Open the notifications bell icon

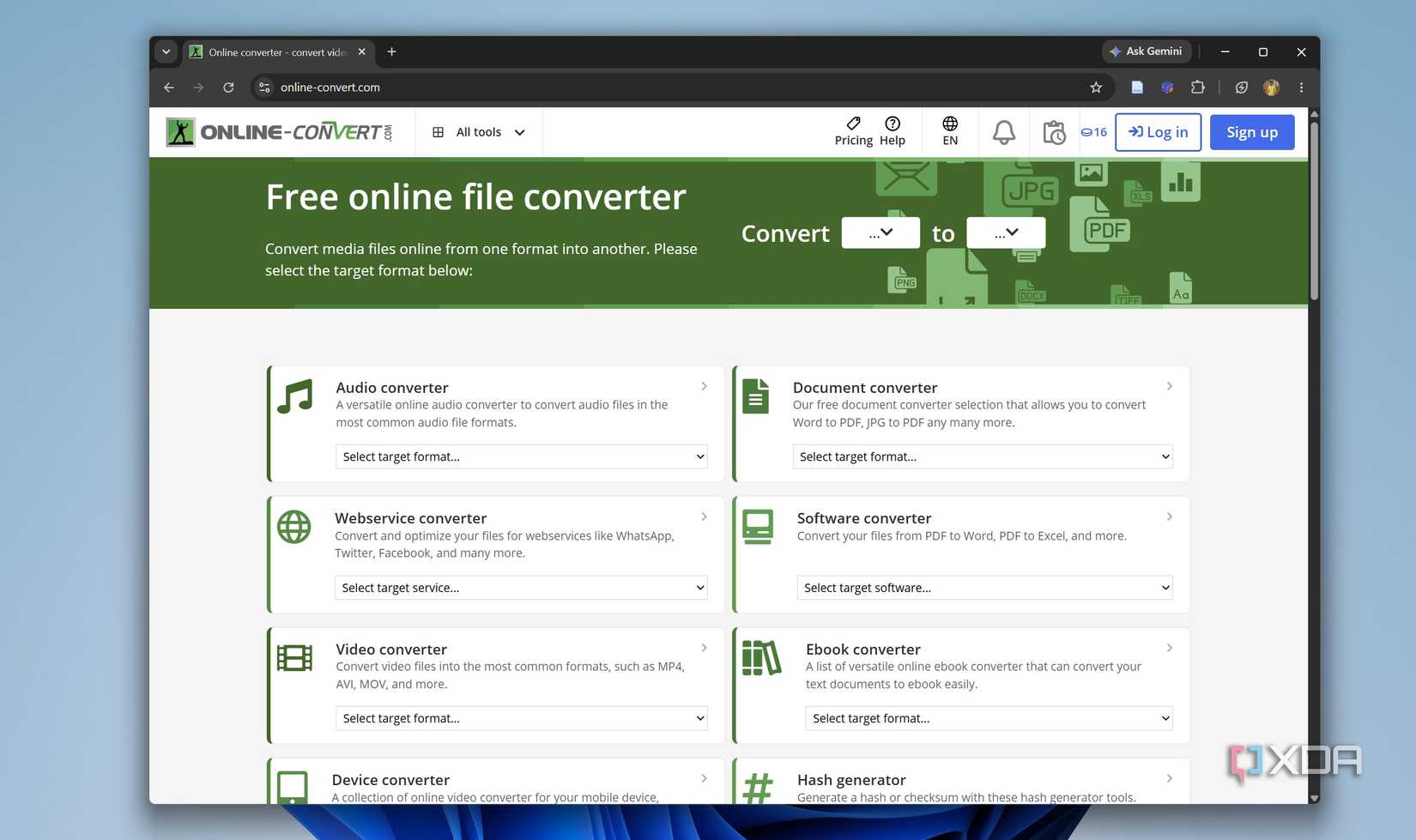tap(1004, 132)
